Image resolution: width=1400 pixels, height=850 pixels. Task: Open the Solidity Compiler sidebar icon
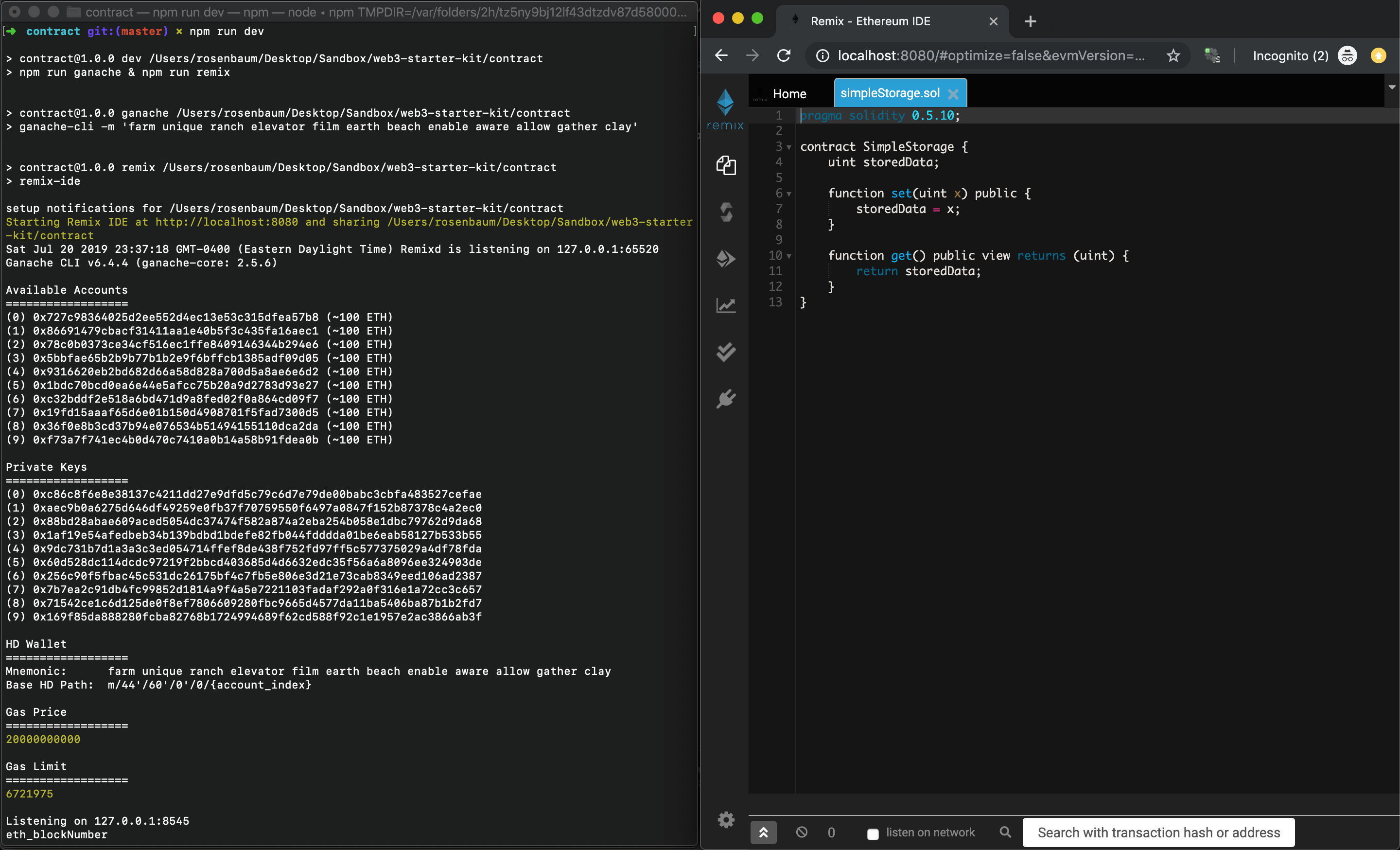point(726,212)
